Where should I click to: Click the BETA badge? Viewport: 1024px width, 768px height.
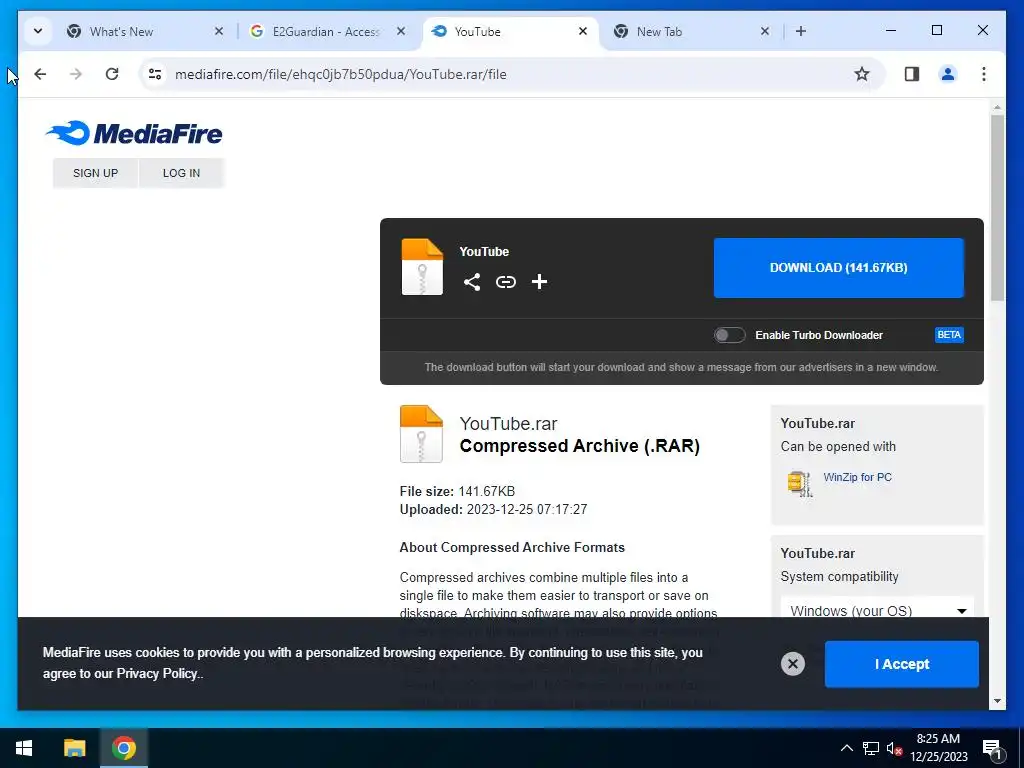(x=949, y=335)
